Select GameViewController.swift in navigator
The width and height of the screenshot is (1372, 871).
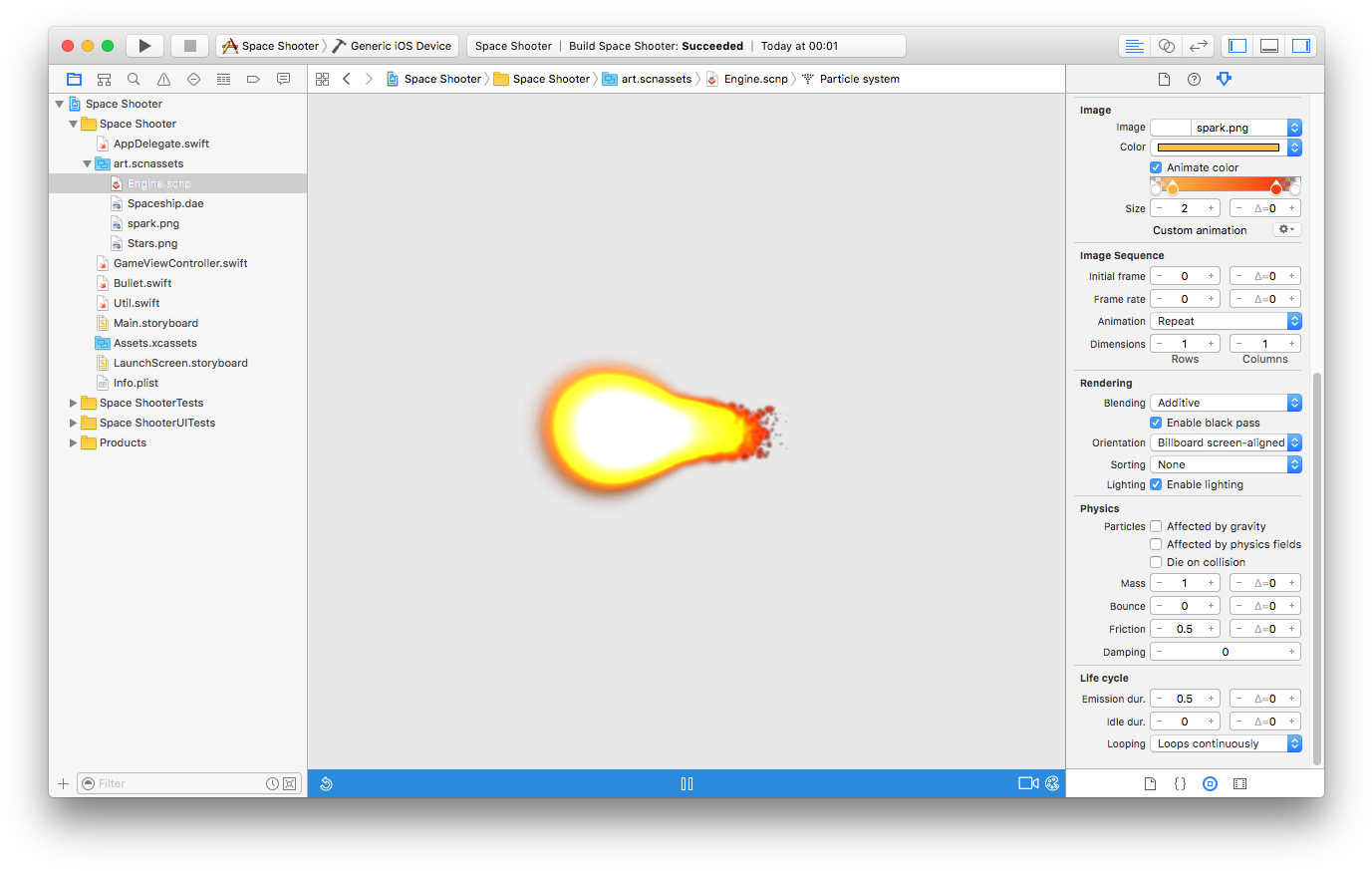179,263
